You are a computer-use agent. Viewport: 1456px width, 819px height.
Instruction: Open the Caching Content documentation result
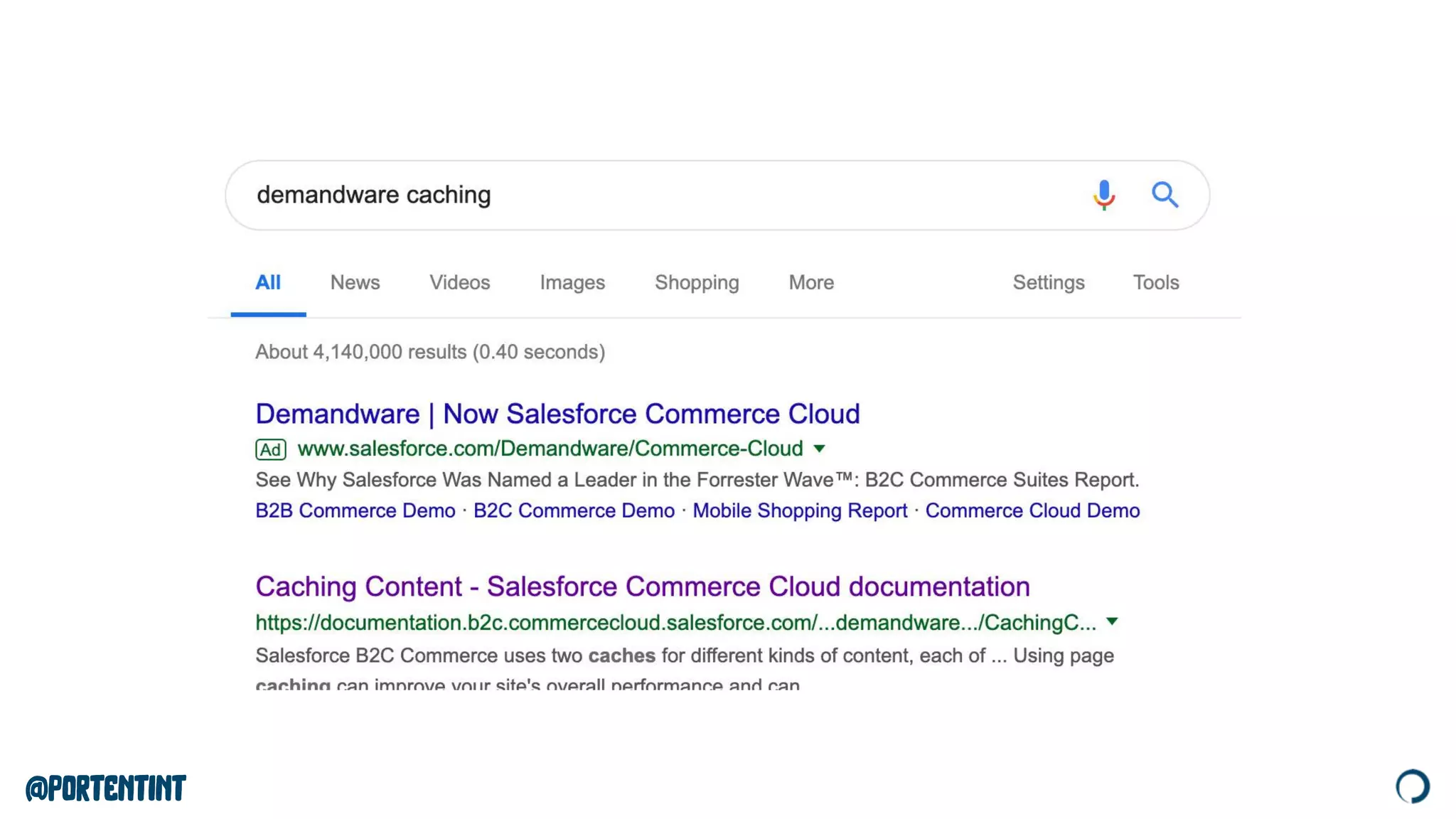[642, 587]
